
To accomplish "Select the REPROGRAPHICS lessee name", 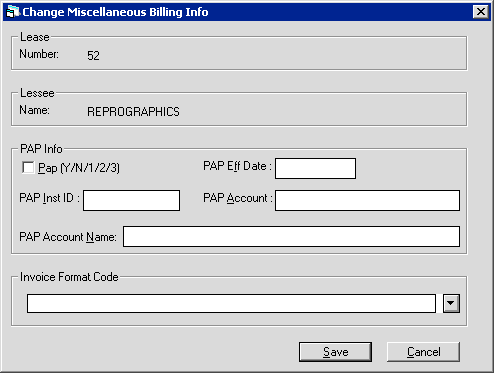I will tap(133, 112).
